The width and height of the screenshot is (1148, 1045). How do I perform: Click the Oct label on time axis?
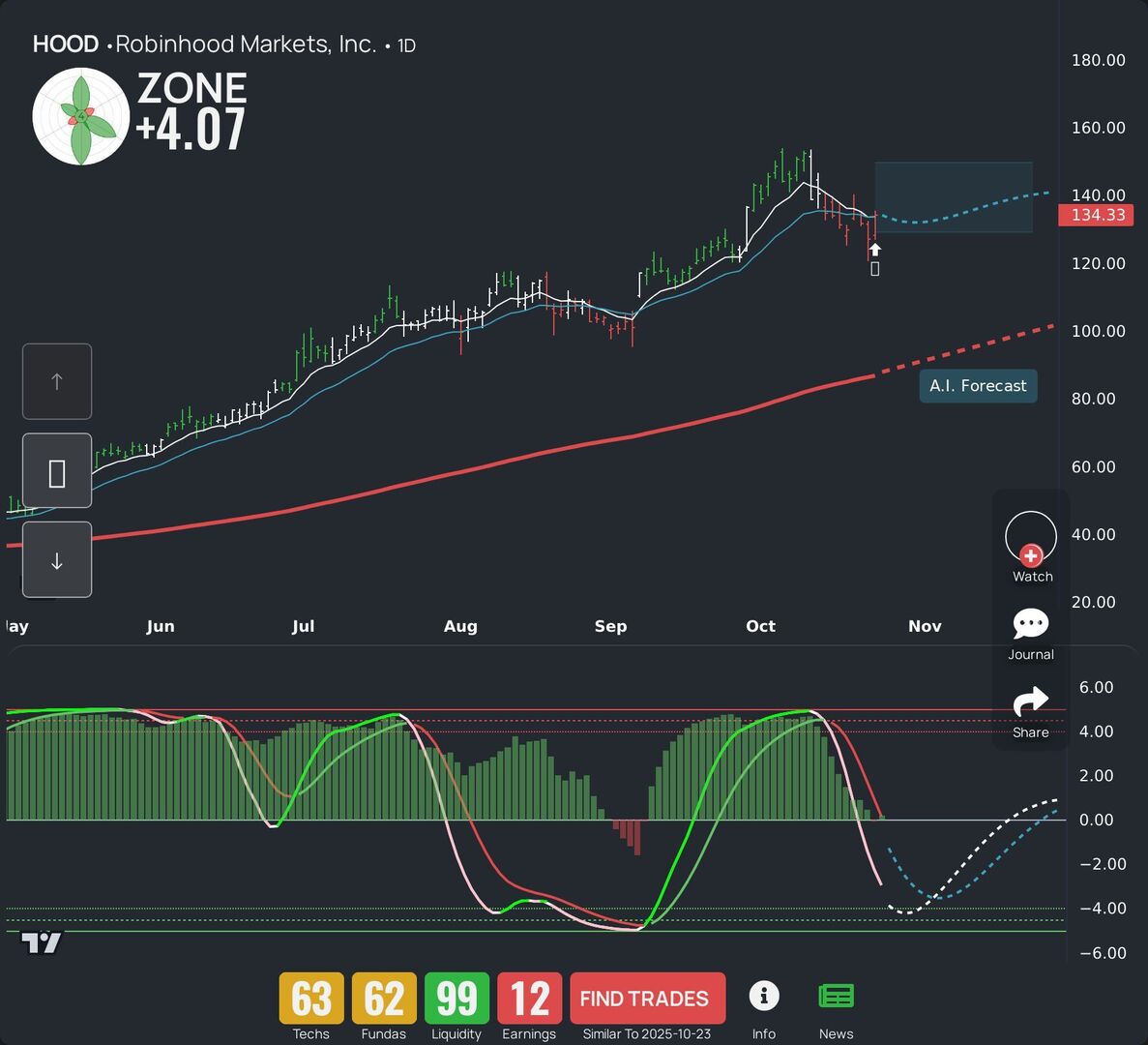click(761, 626)
